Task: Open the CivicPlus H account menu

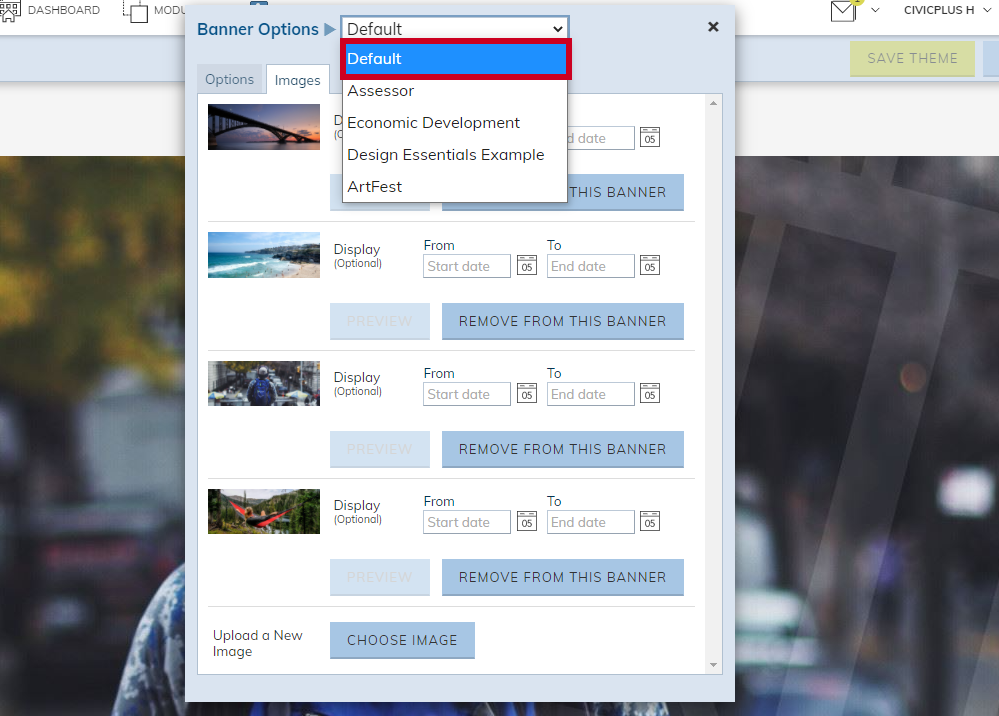Action: point(947,10)
